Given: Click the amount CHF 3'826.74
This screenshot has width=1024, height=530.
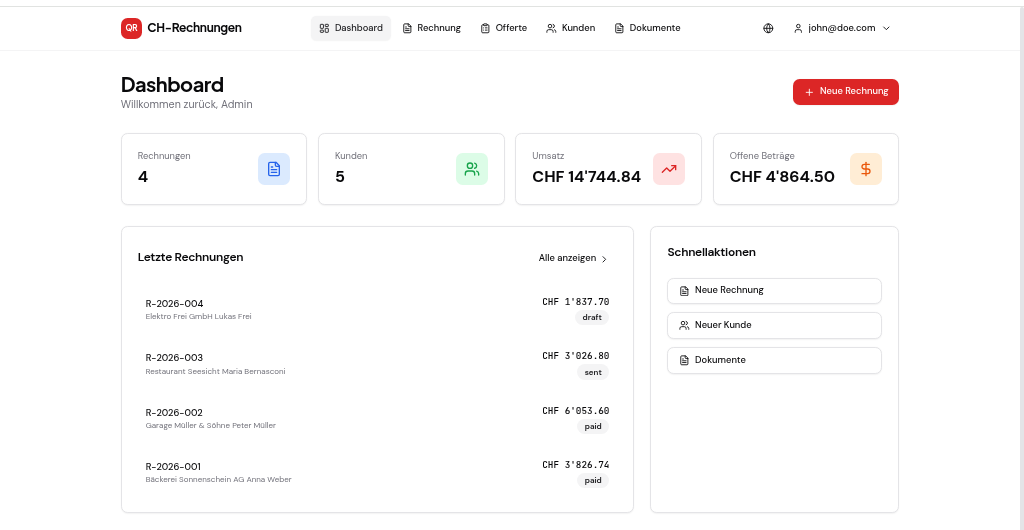Looking at the screenshot, I should 575,465.
